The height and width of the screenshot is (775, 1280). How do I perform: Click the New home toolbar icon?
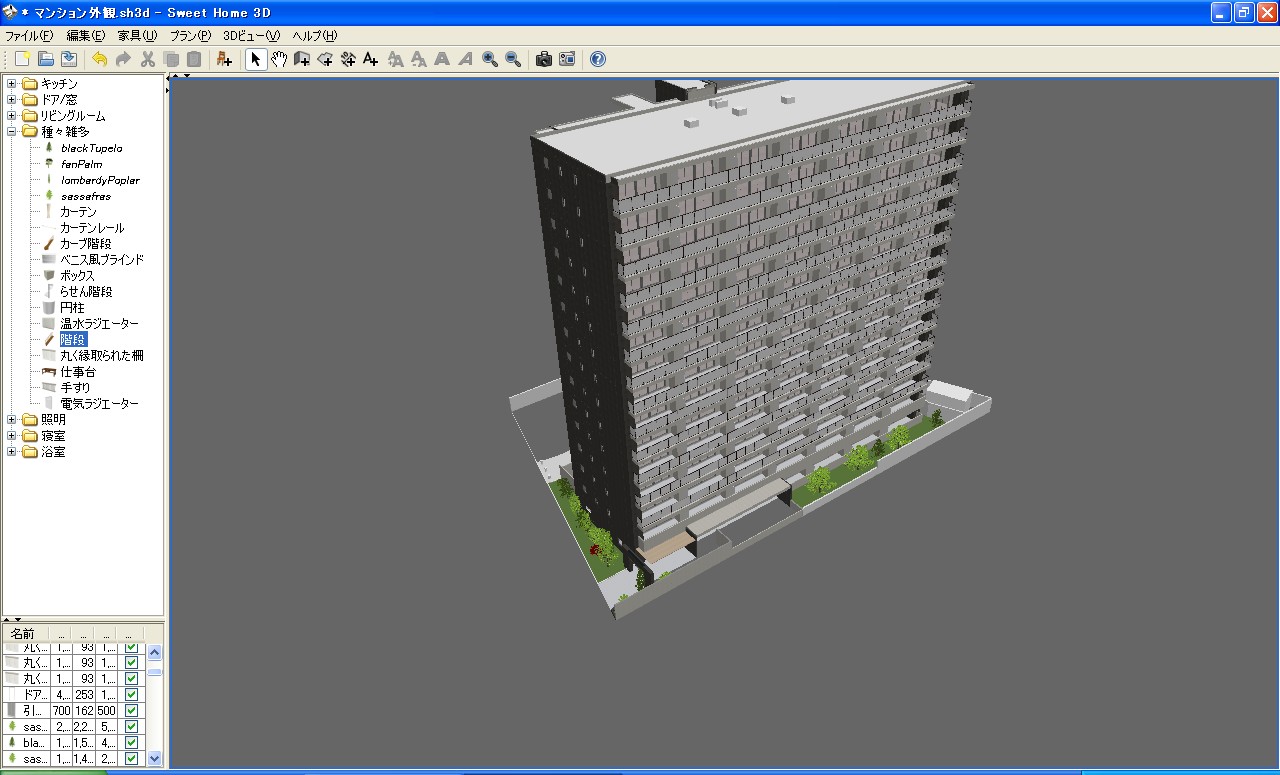tap(21, 60)
